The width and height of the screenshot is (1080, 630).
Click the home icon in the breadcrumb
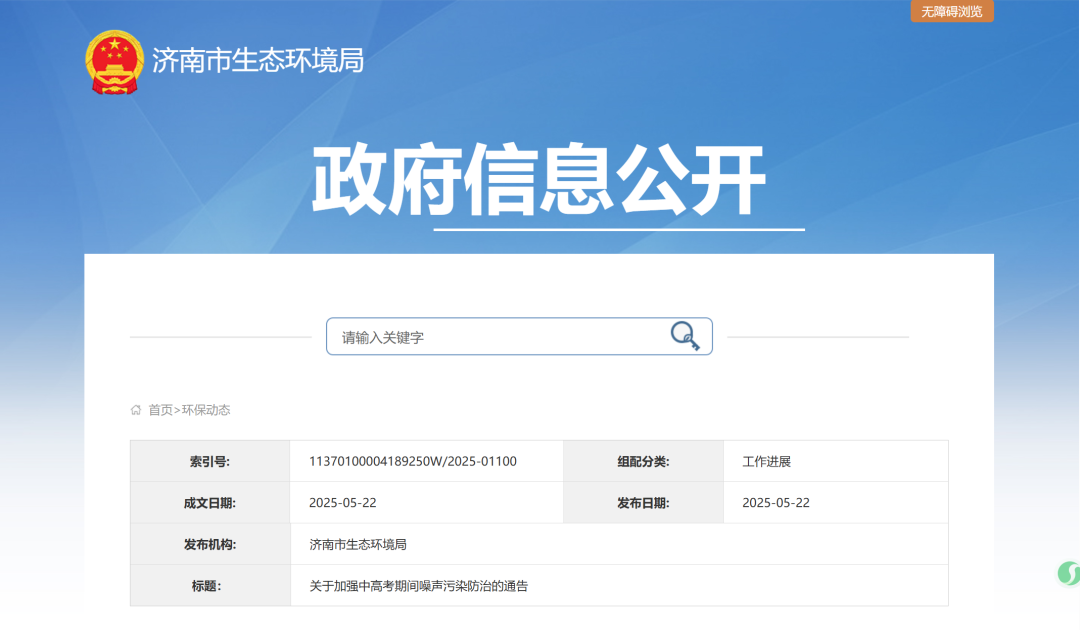click(x=135, y=410)
